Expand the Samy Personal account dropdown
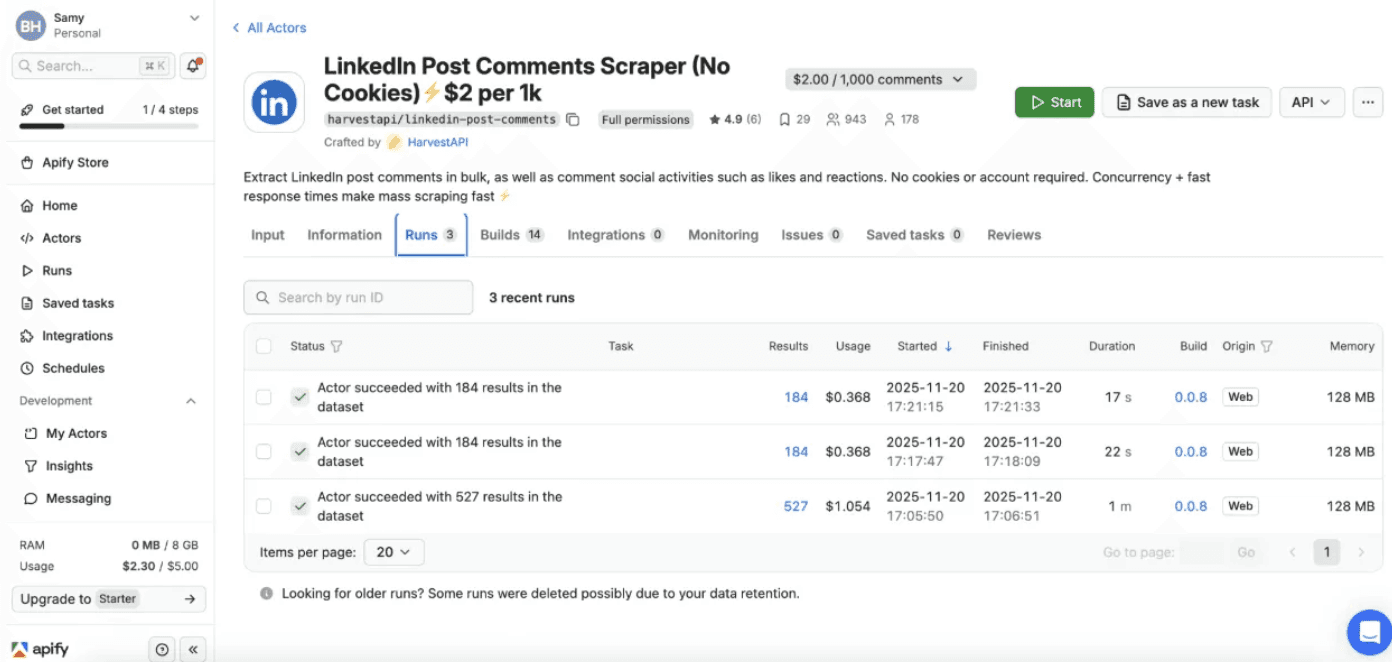 click(x=107, y=25)
